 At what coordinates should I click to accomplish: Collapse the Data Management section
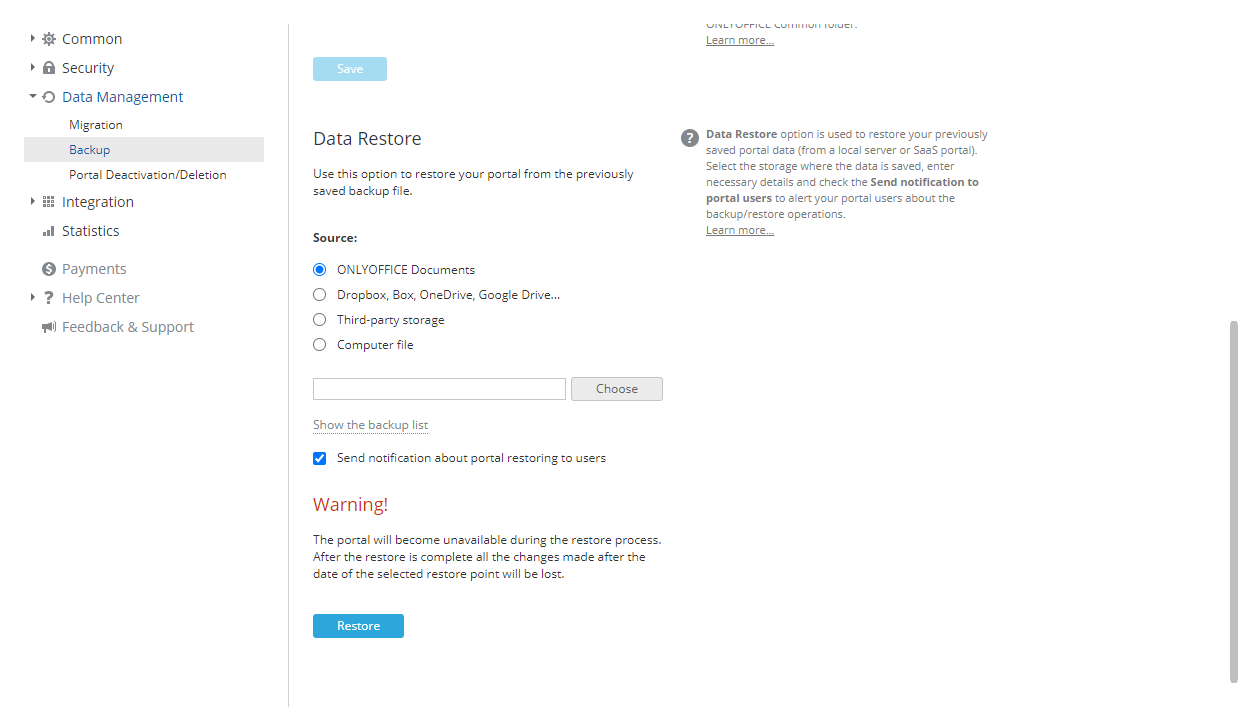point(31,96)
